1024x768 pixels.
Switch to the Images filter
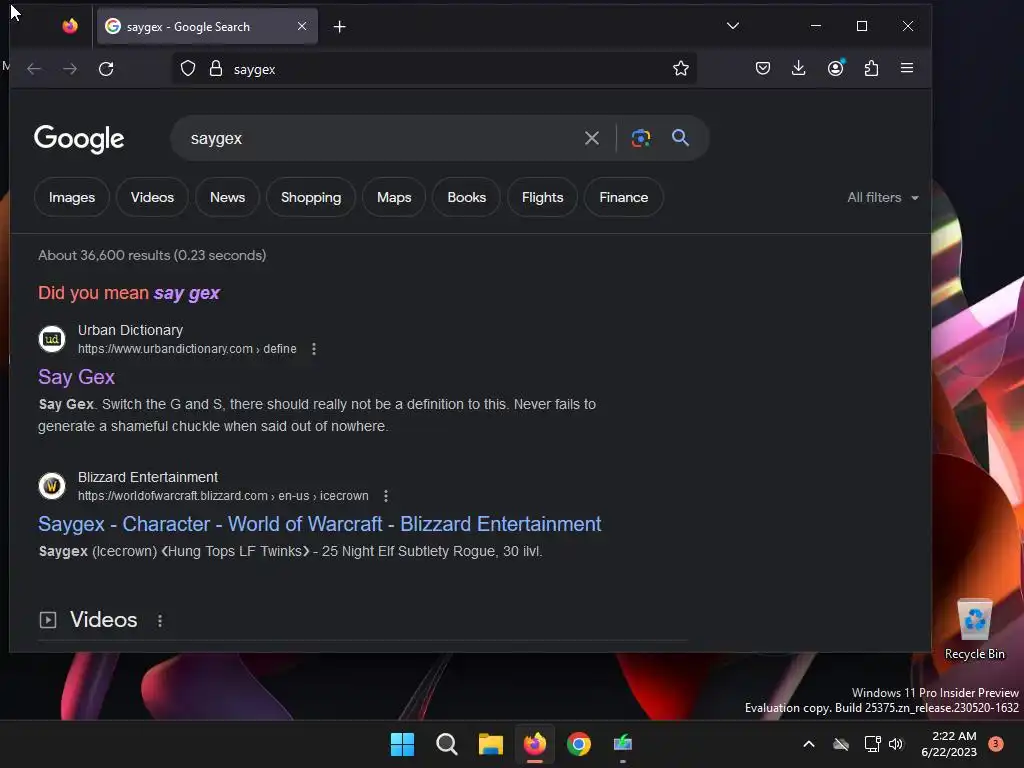point(72,197)
